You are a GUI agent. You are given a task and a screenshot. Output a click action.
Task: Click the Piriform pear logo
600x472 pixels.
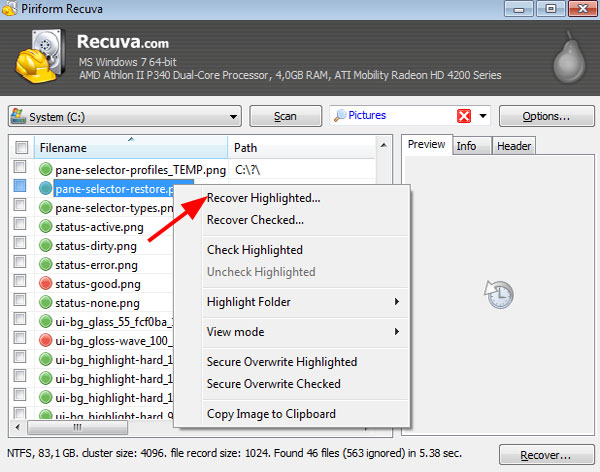[x=569, y=57]
